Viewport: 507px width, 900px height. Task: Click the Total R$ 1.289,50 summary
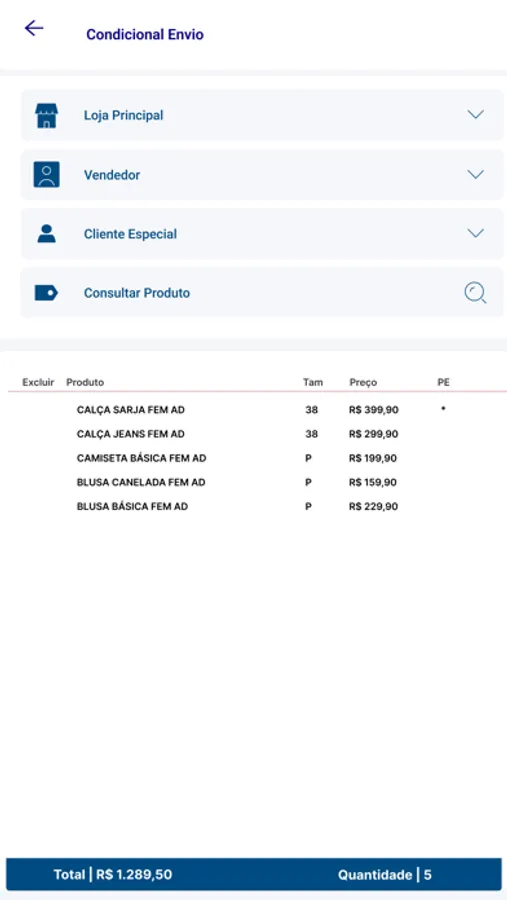point(113,875)
